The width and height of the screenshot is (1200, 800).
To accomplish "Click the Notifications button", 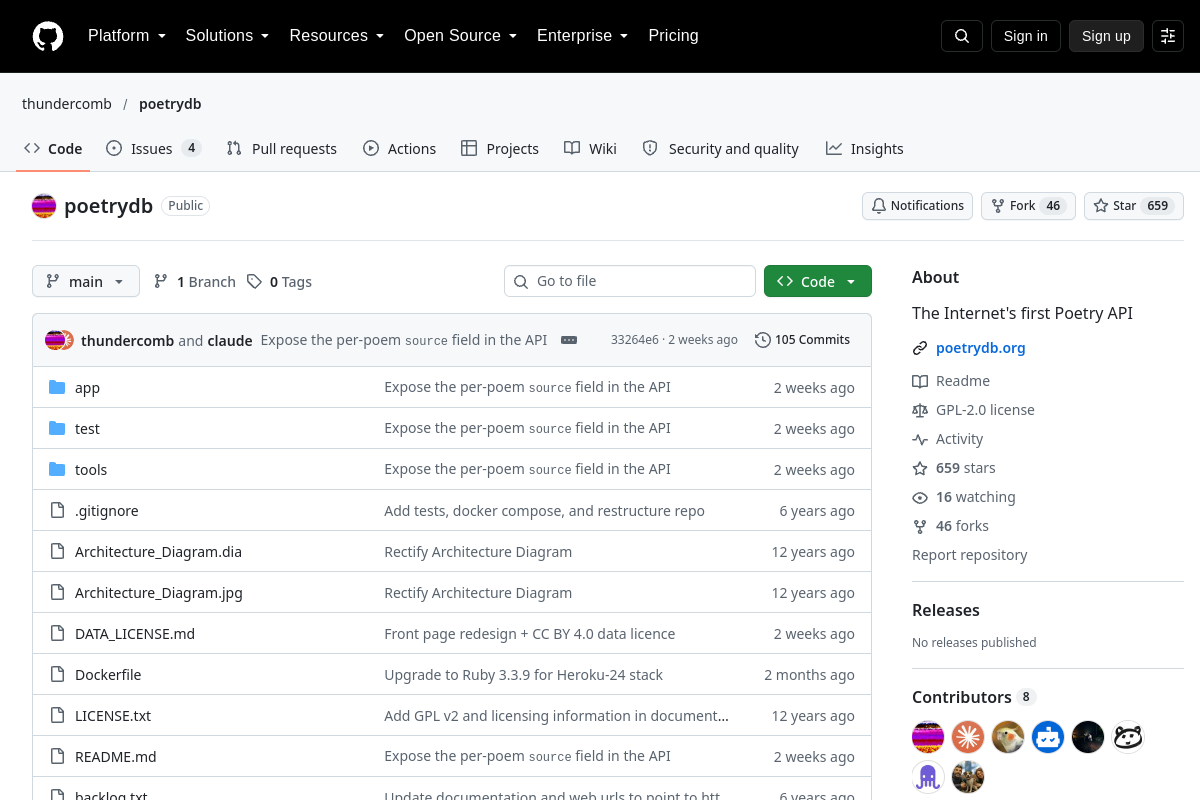I will pyautogui.click(x=917, y=206).
